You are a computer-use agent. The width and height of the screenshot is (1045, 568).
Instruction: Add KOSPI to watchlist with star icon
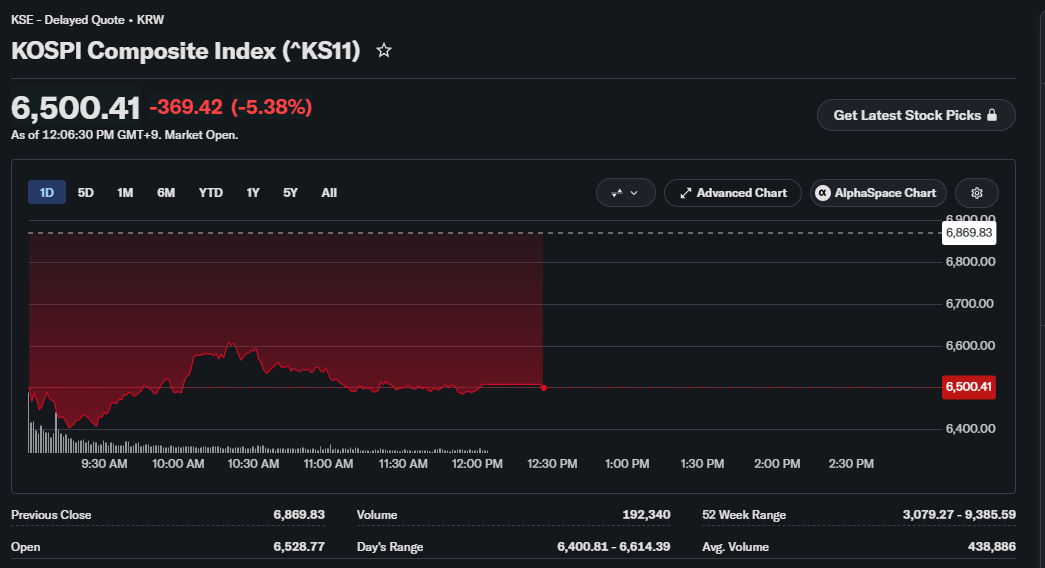(x=383, y=51)
